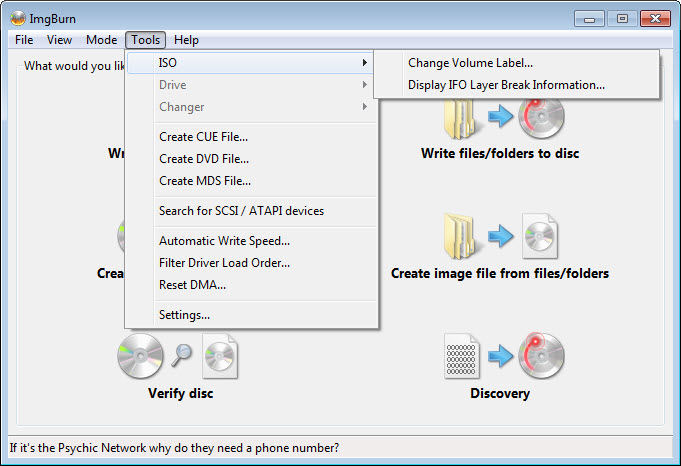Click the burning disc icon above Discovery
The width and height of the screenshot is (681, 466).
point(541,356)
